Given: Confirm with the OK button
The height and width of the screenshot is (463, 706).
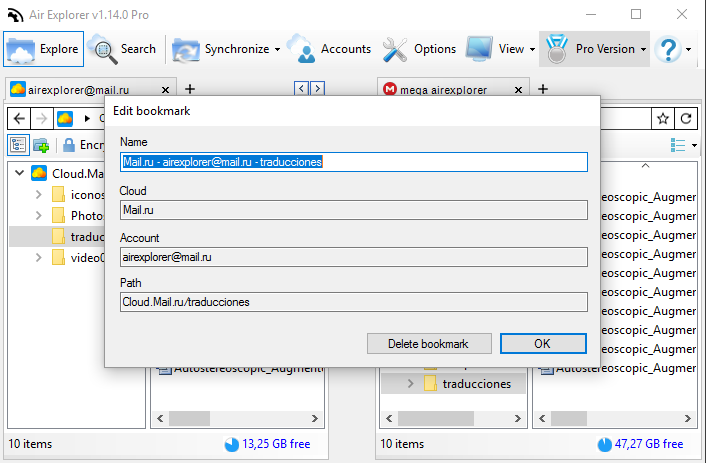Looking at the screenshot, I should point(543,344).
